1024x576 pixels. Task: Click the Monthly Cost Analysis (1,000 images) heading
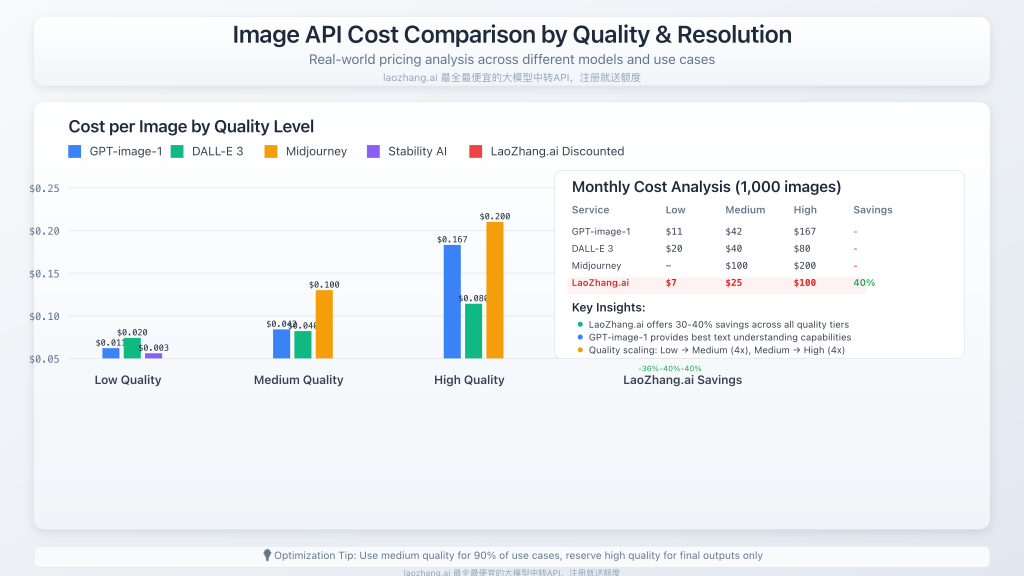pyautogui.click(x=707, y=187)
